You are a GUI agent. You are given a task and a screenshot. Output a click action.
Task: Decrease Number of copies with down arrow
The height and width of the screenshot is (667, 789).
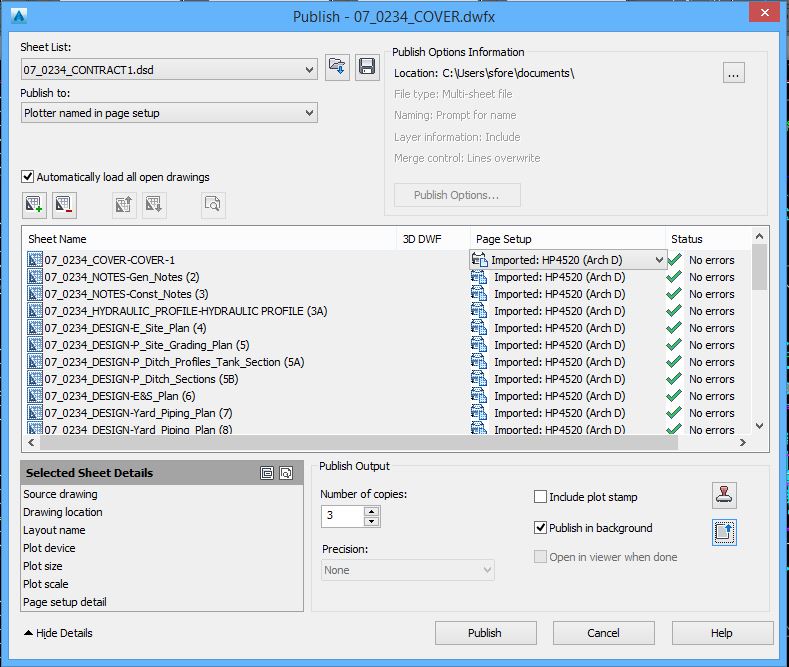(x=371, y=521)
